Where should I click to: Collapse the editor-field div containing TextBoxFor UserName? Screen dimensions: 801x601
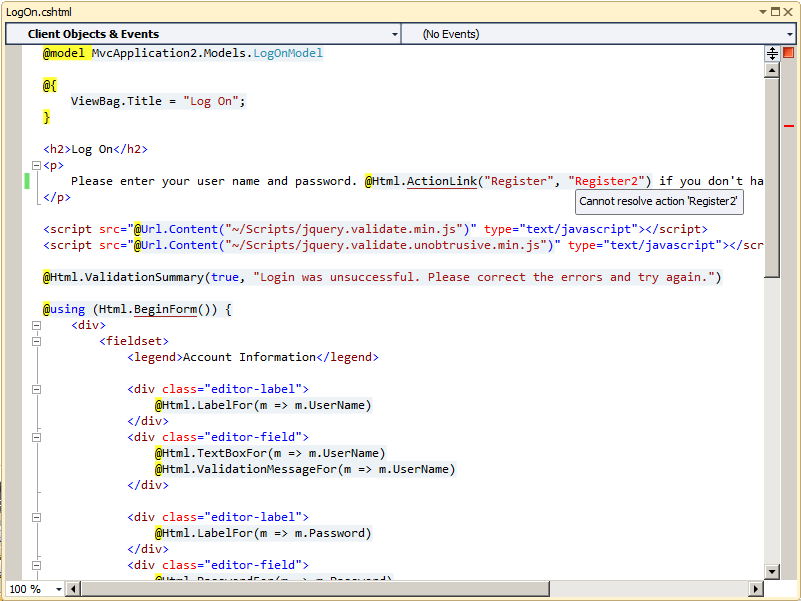pos(36,437)
